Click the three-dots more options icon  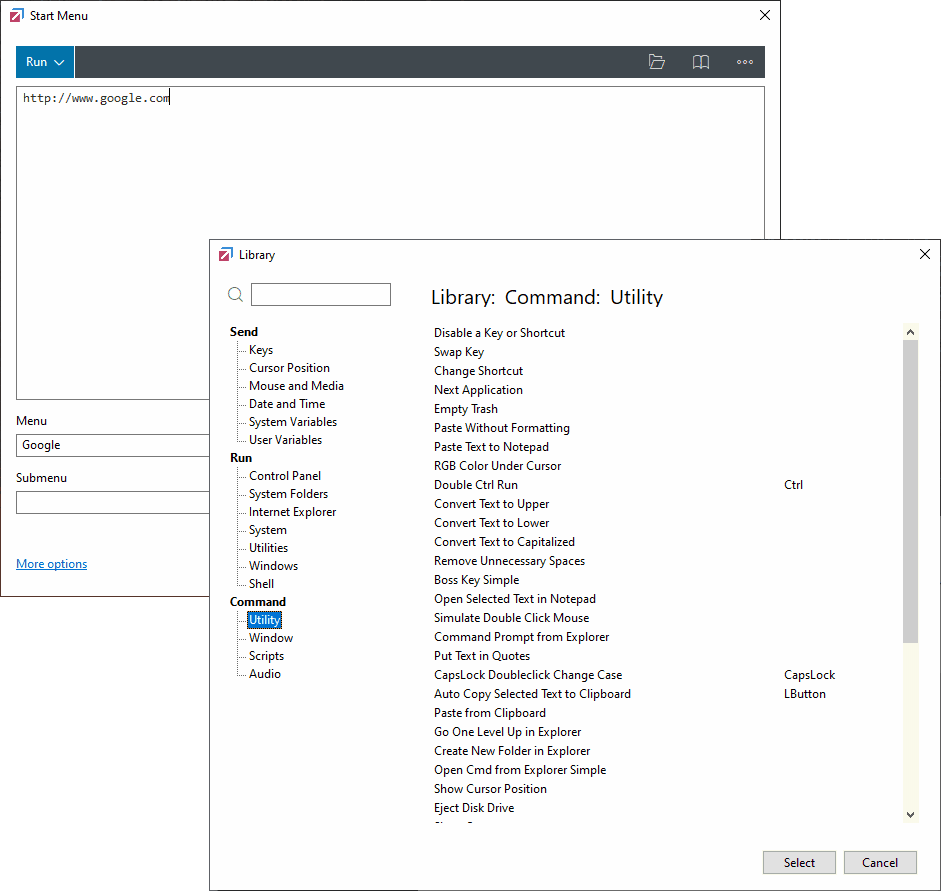pyautogui.click(x=745, y=62)
